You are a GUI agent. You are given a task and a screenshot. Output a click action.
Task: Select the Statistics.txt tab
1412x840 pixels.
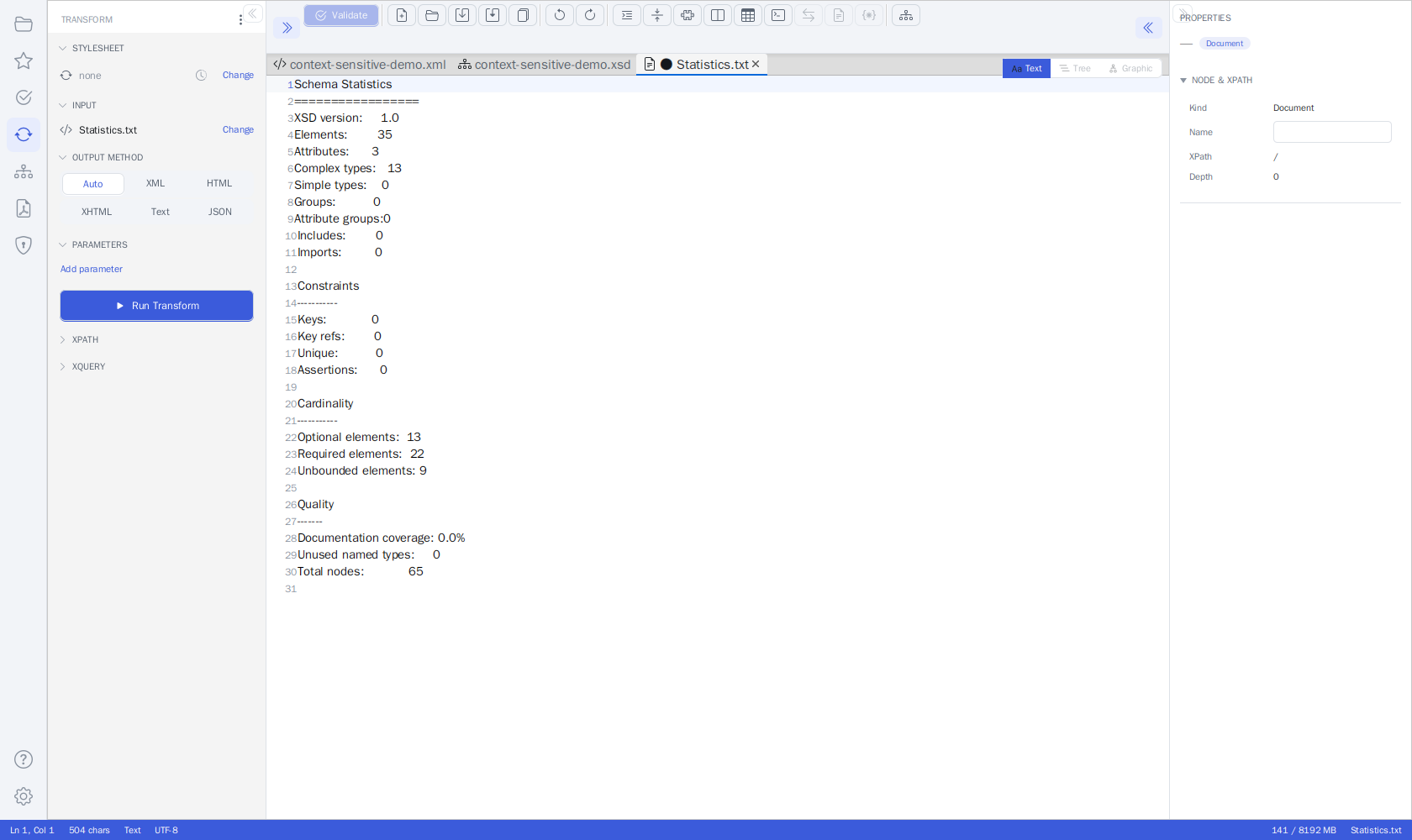[x=703, y=65]
